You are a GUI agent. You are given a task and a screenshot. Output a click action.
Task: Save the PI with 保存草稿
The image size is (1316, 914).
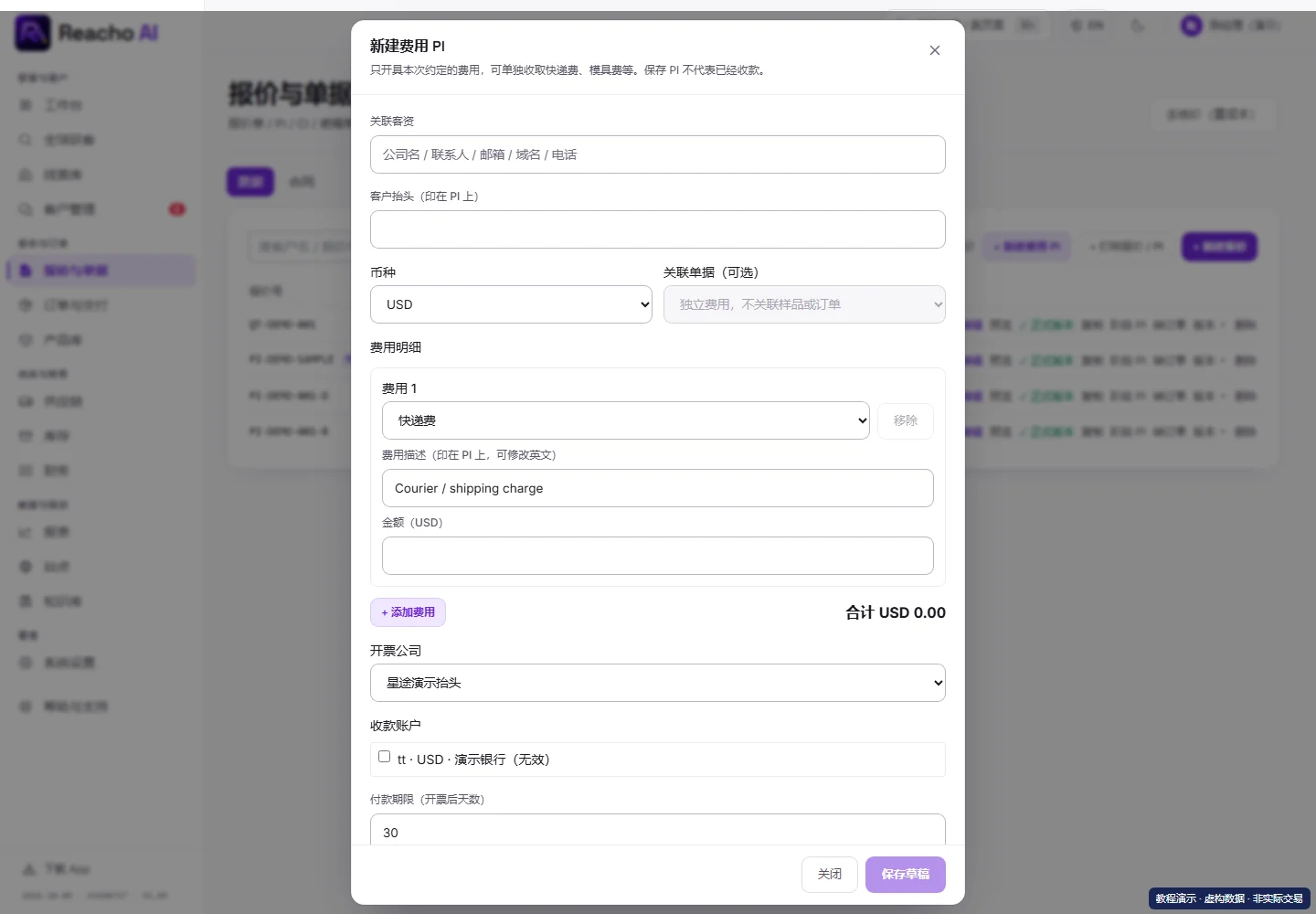[x=906, y=875]
